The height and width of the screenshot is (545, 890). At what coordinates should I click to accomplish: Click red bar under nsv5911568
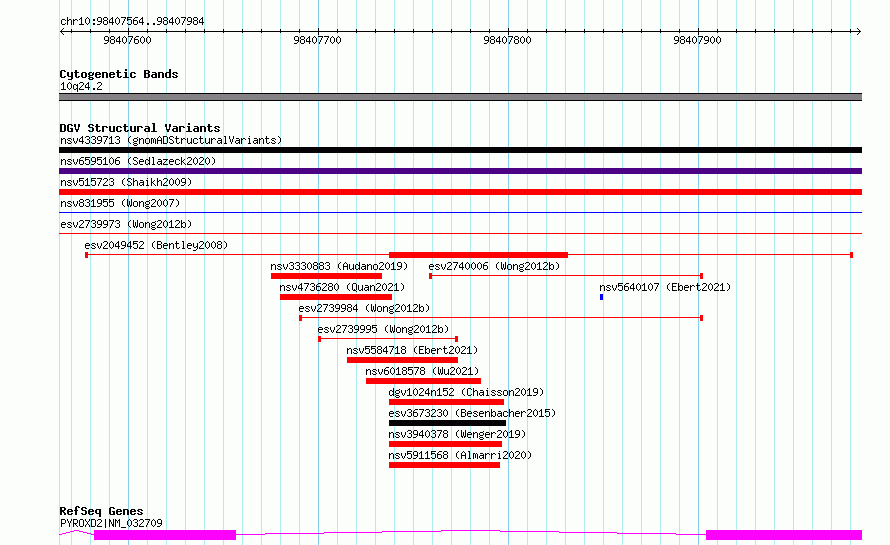point(444,465)
